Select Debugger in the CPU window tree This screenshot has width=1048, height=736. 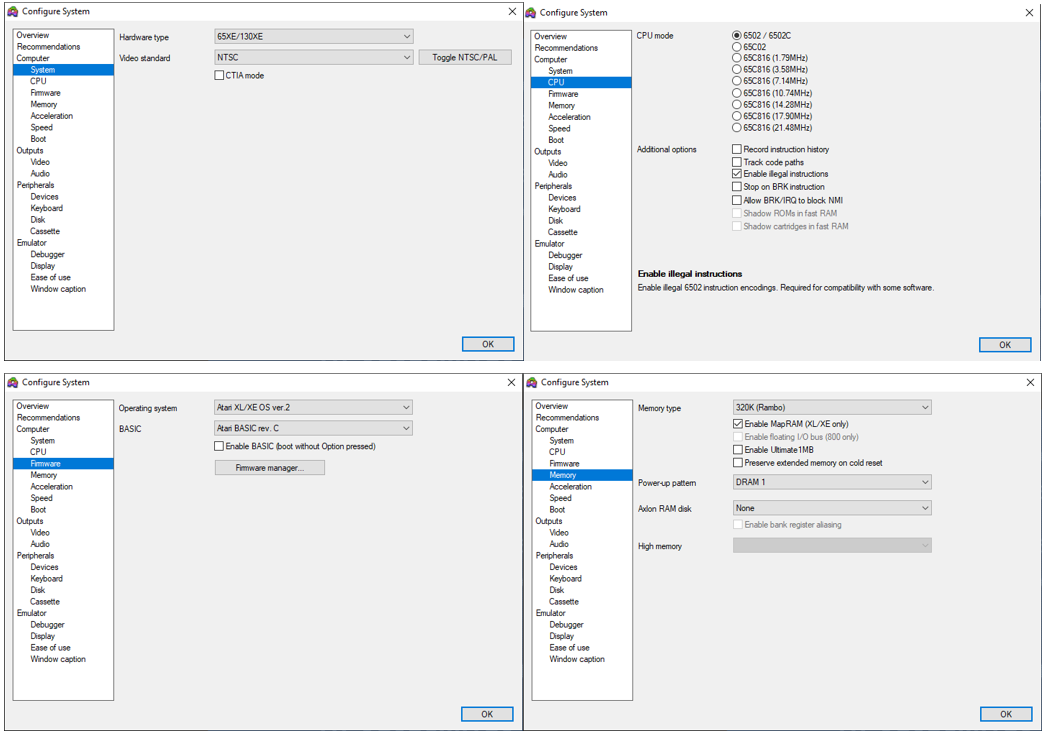(x=565, y=255)
